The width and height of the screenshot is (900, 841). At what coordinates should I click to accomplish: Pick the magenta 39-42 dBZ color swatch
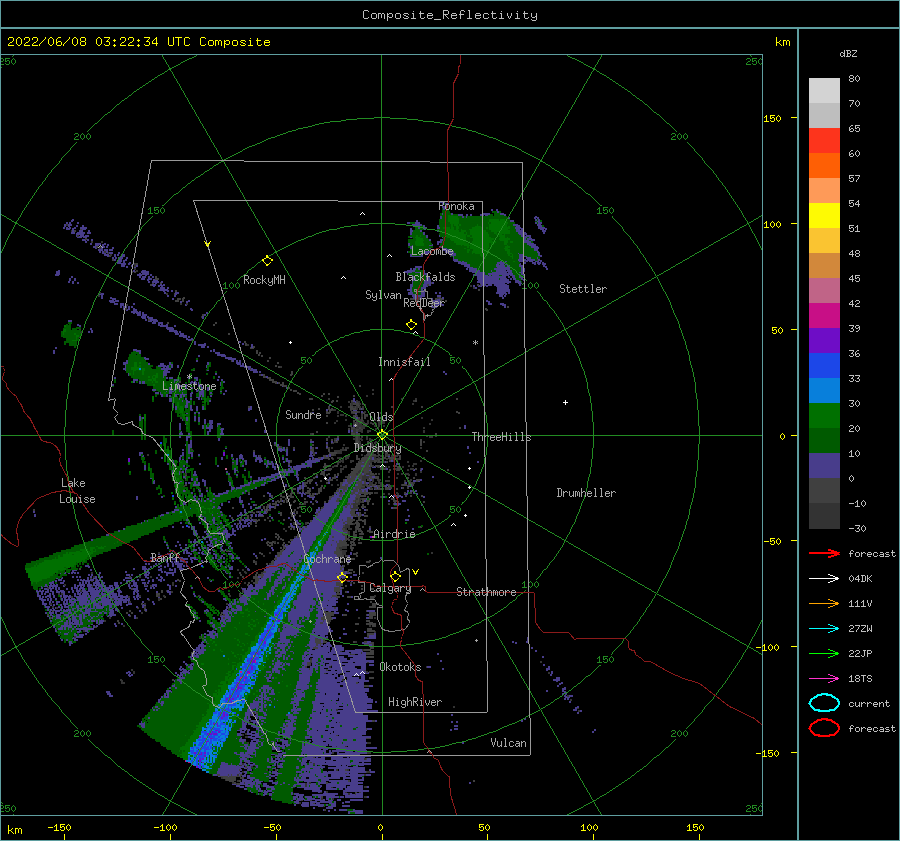(x=824, y=315)
